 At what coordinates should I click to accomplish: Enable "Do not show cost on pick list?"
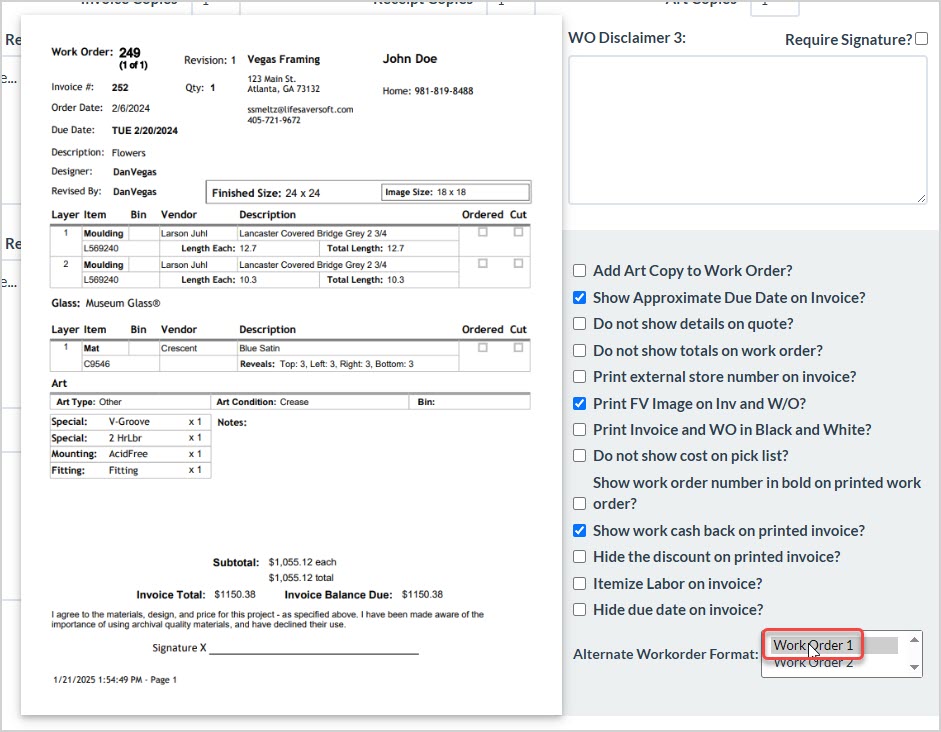579,456
